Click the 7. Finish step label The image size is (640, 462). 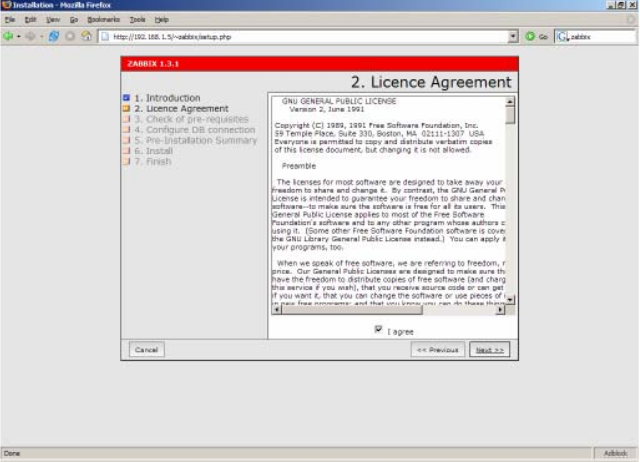point(153,162)
